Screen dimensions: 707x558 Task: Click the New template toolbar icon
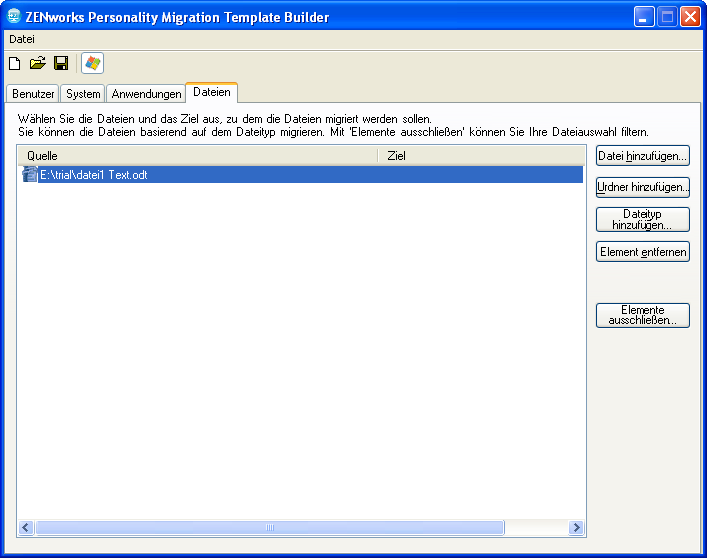click(14, 63)
